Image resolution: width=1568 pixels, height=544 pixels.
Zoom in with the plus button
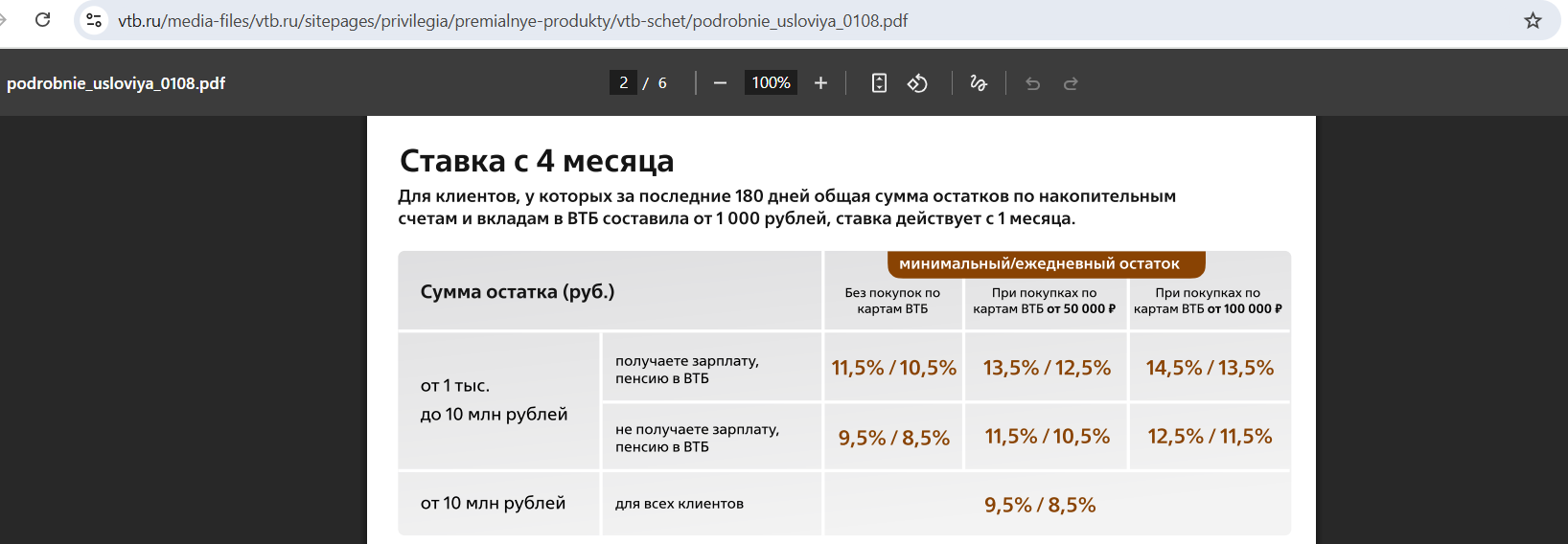coord(820,83)
